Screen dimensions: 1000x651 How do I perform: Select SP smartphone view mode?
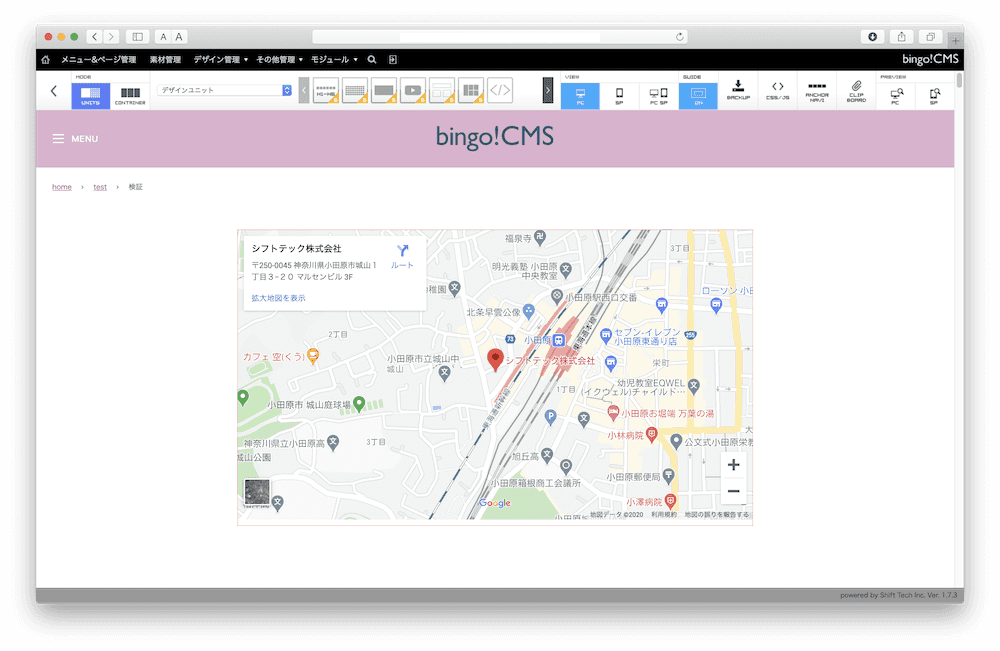[619, 96]
